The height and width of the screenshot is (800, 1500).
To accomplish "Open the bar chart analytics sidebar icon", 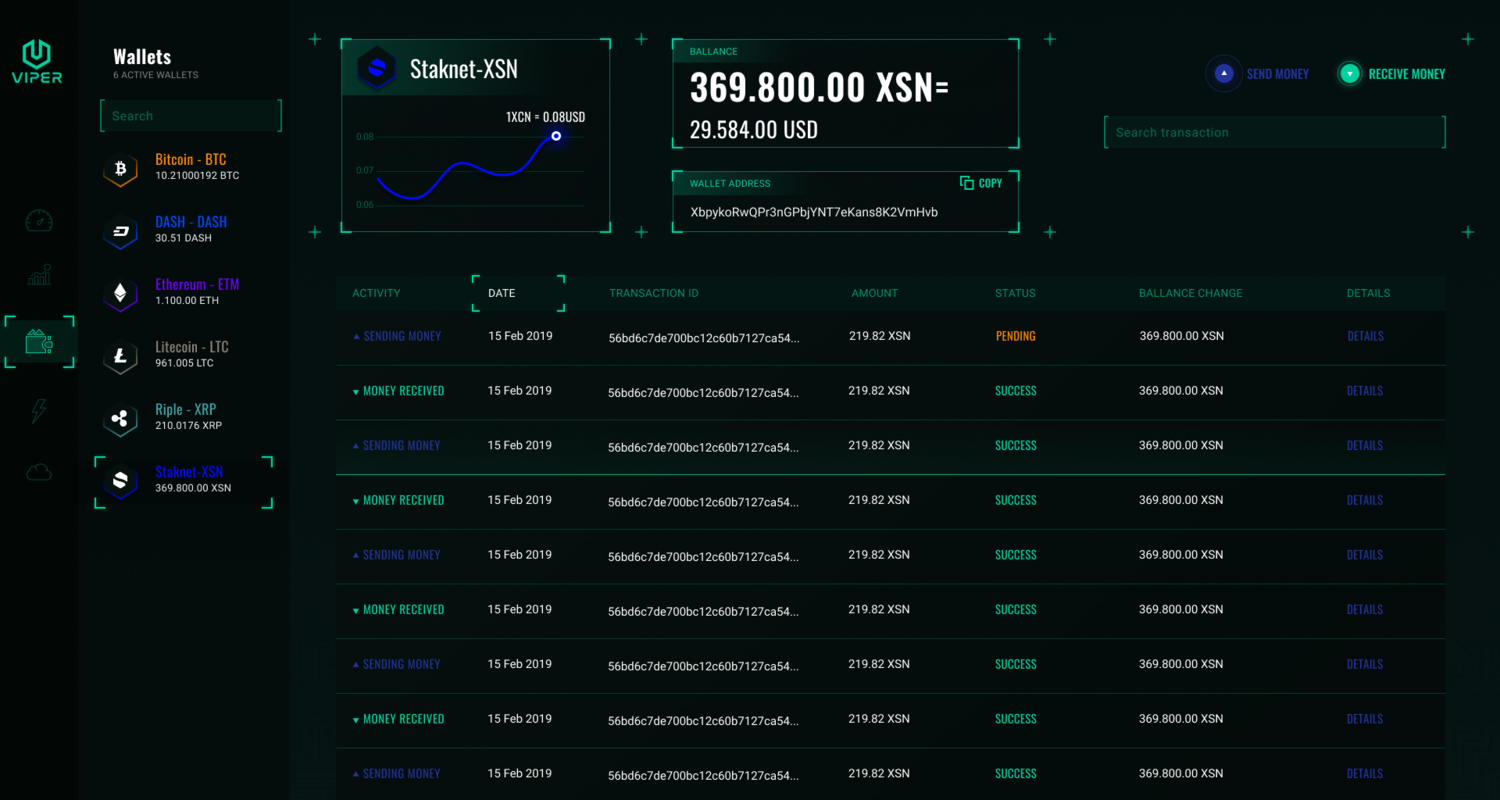I will (39, 275).
